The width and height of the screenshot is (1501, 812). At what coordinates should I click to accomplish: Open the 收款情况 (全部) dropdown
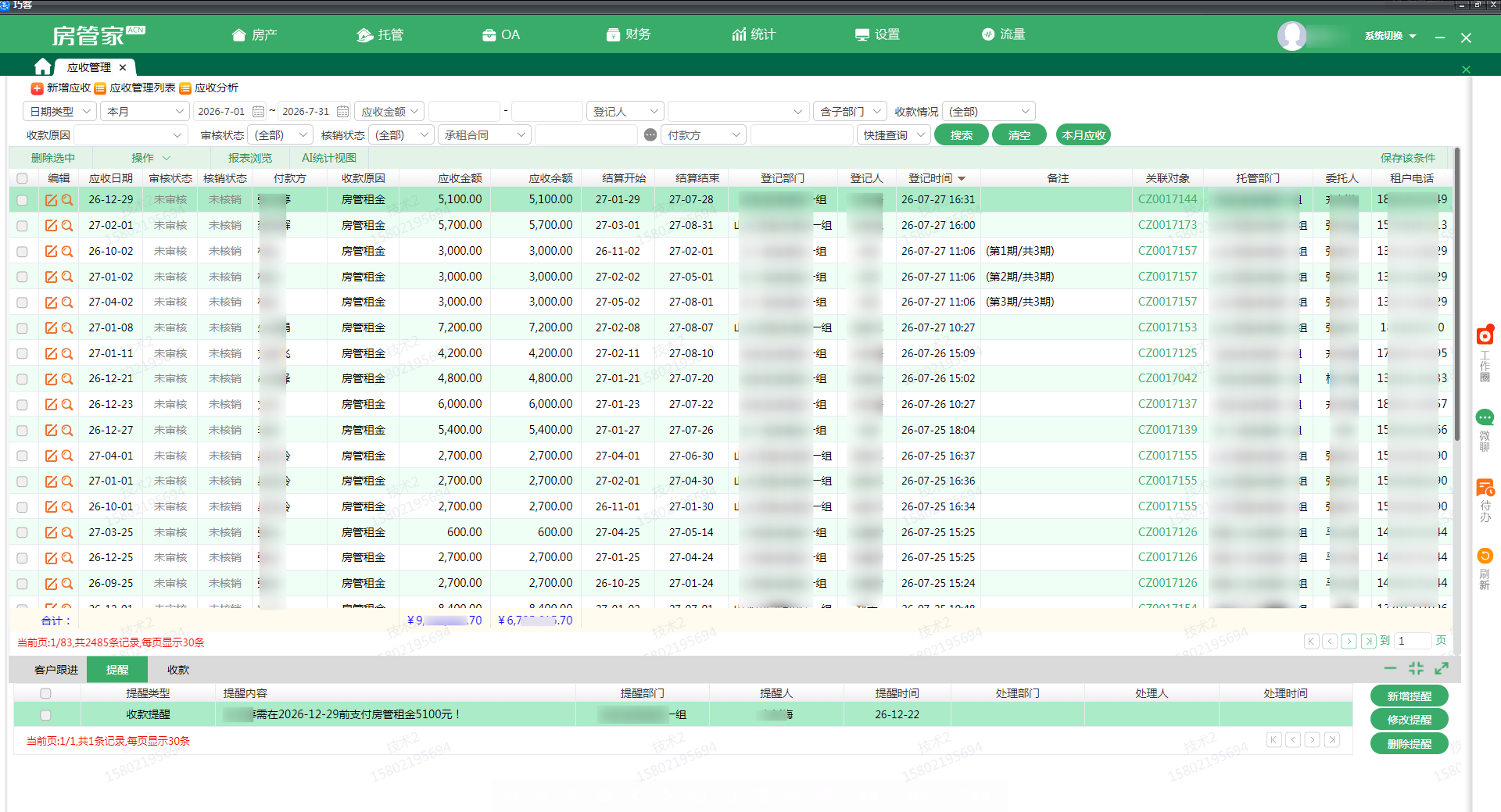point(989,112)
